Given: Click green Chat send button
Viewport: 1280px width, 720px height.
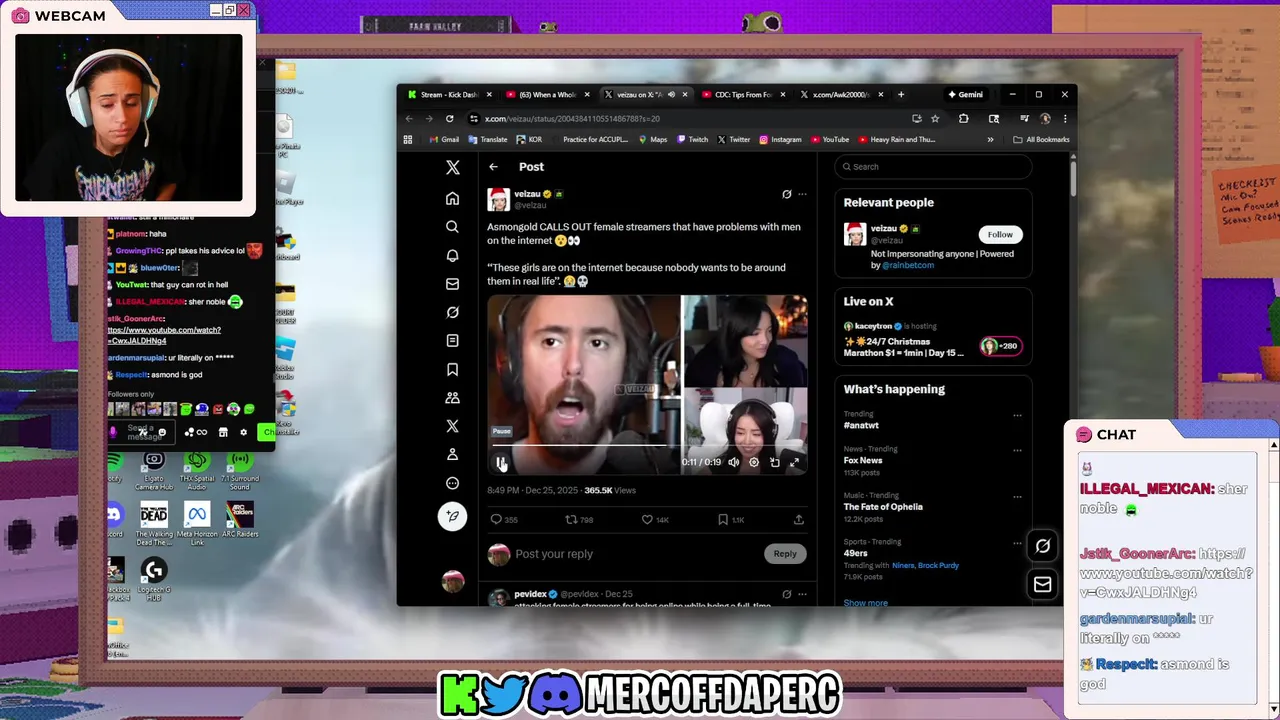Looking at the screenshot, I should click(266, 432).
